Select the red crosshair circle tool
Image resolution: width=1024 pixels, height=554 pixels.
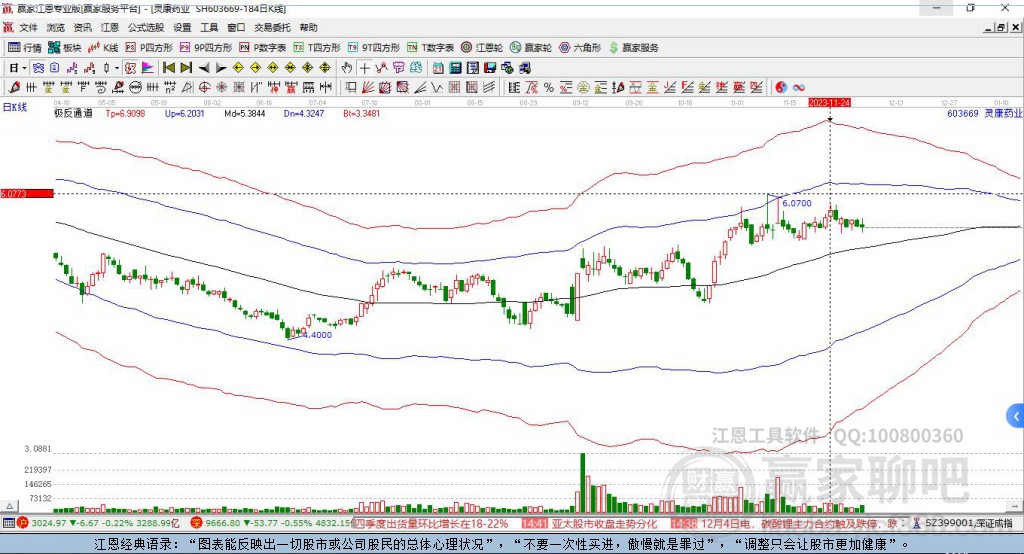[x=204, y=87]
